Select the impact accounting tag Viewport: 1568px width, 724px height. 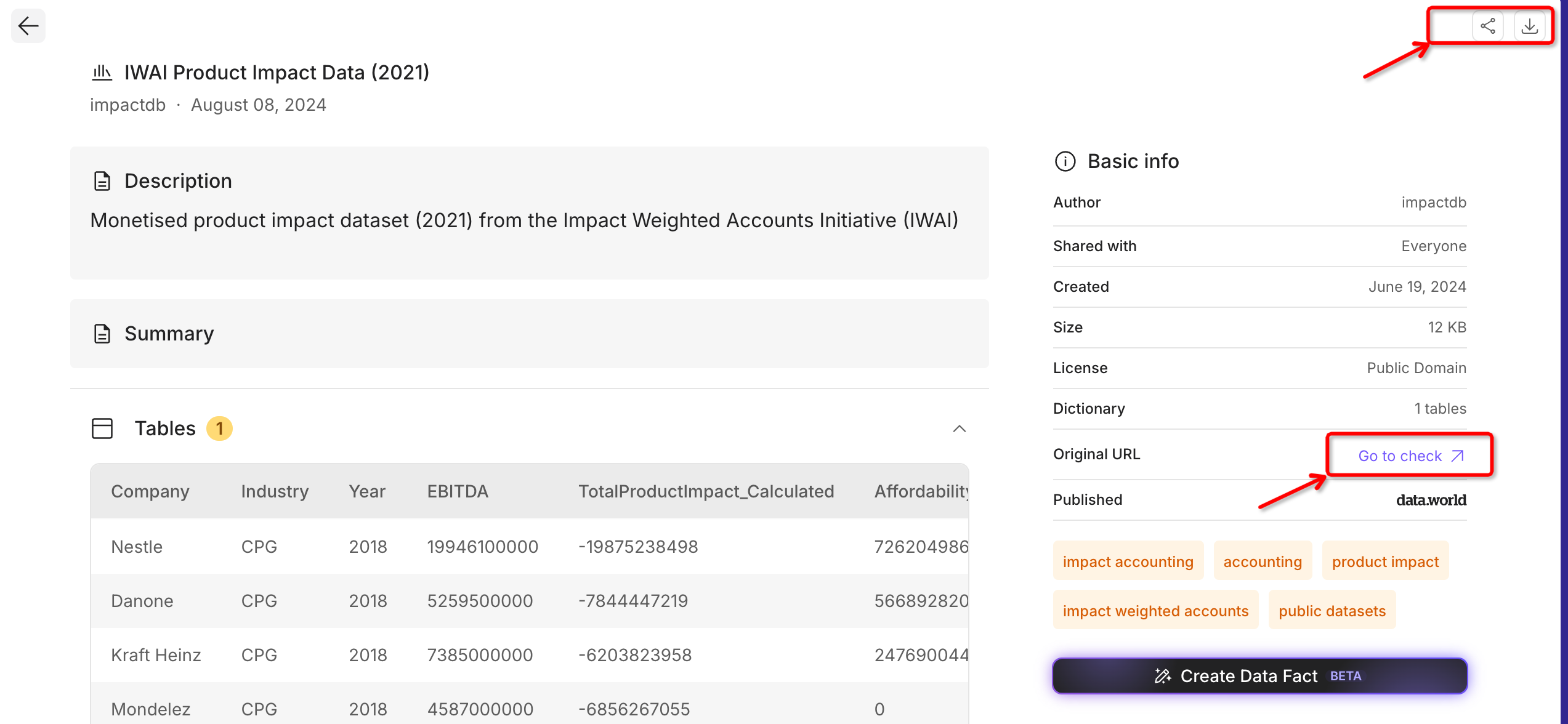click(x=1128, y=561)
